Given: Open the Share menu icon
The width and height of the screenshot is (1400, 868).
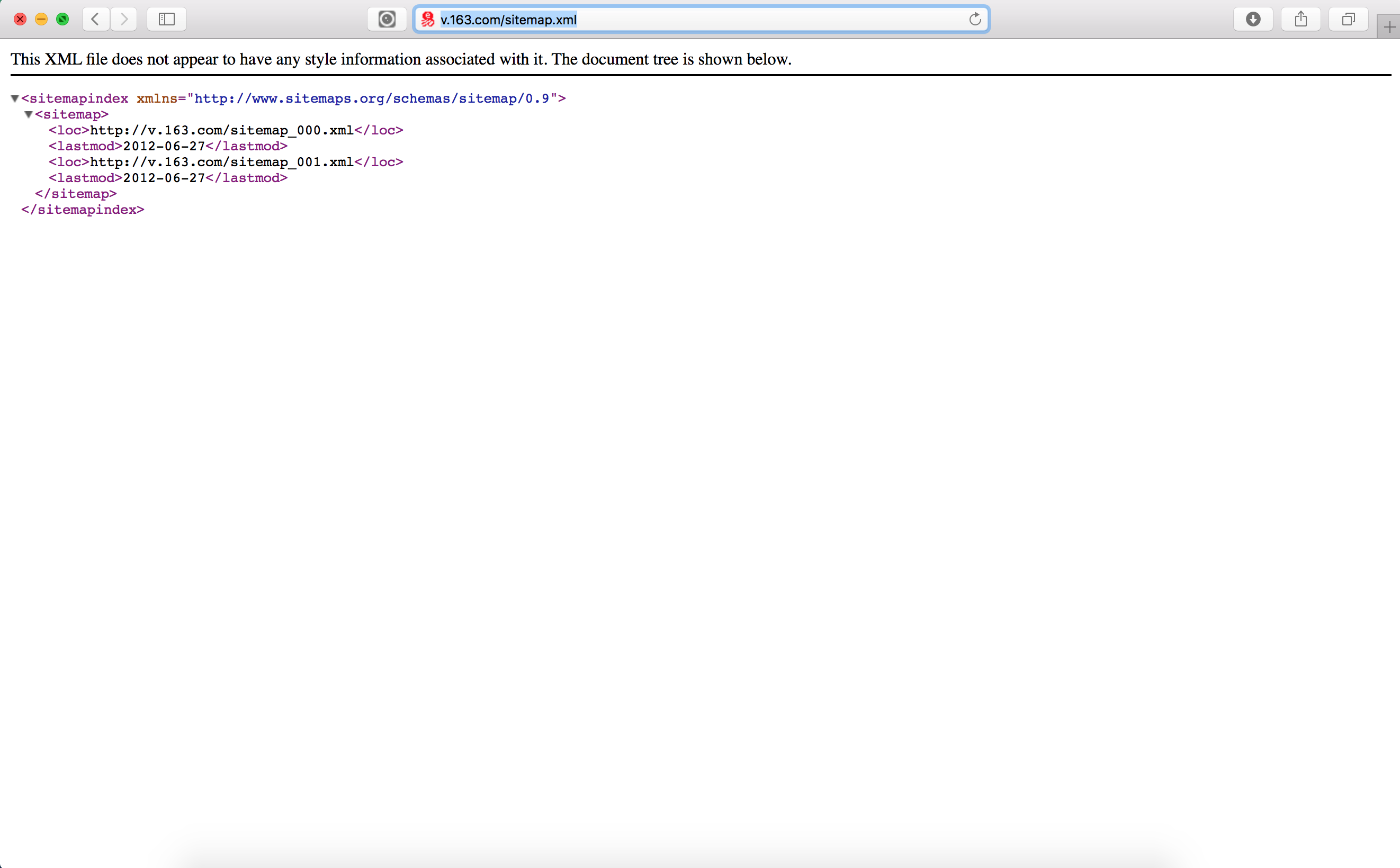Looking at the screenshot, I should [x=1300, y=20].
